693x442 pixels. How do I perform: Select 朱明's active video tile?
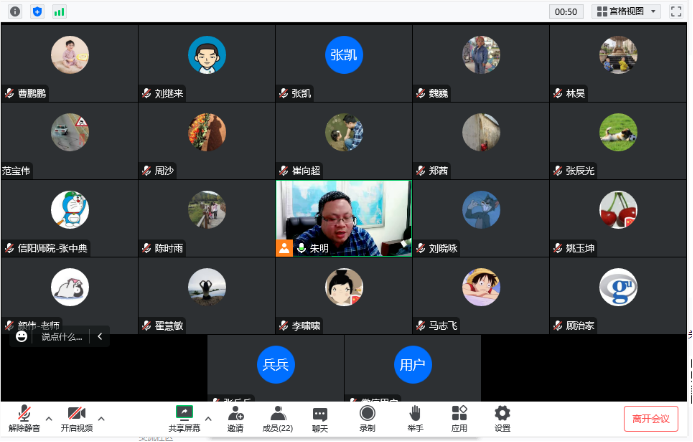[344, 218]
